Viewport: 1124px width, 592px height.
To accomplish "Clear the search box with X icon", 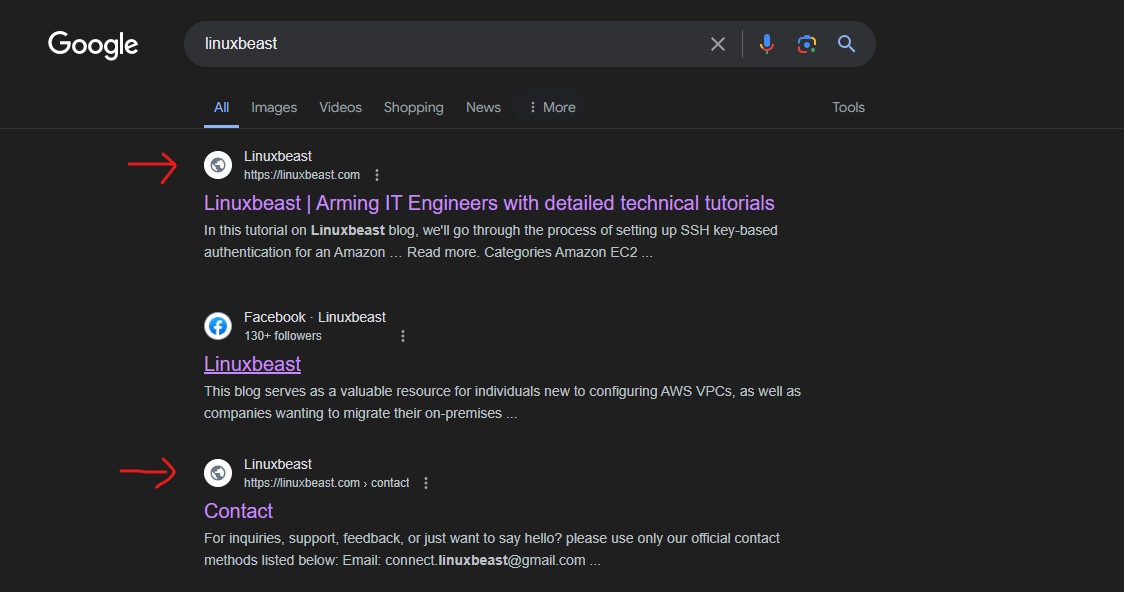I will [718, 44].
